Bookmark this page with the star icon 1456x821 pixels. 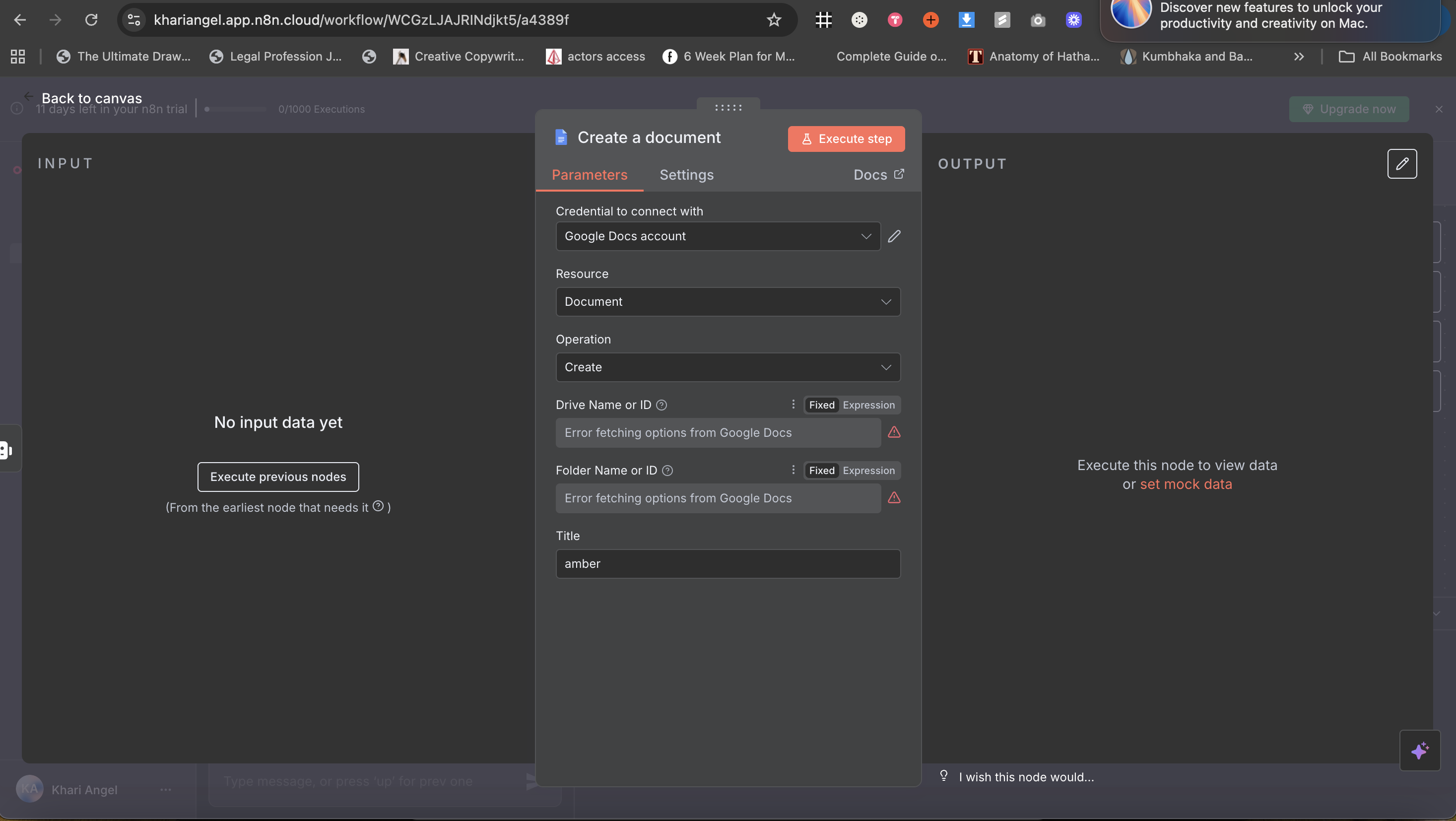[773, 20]
